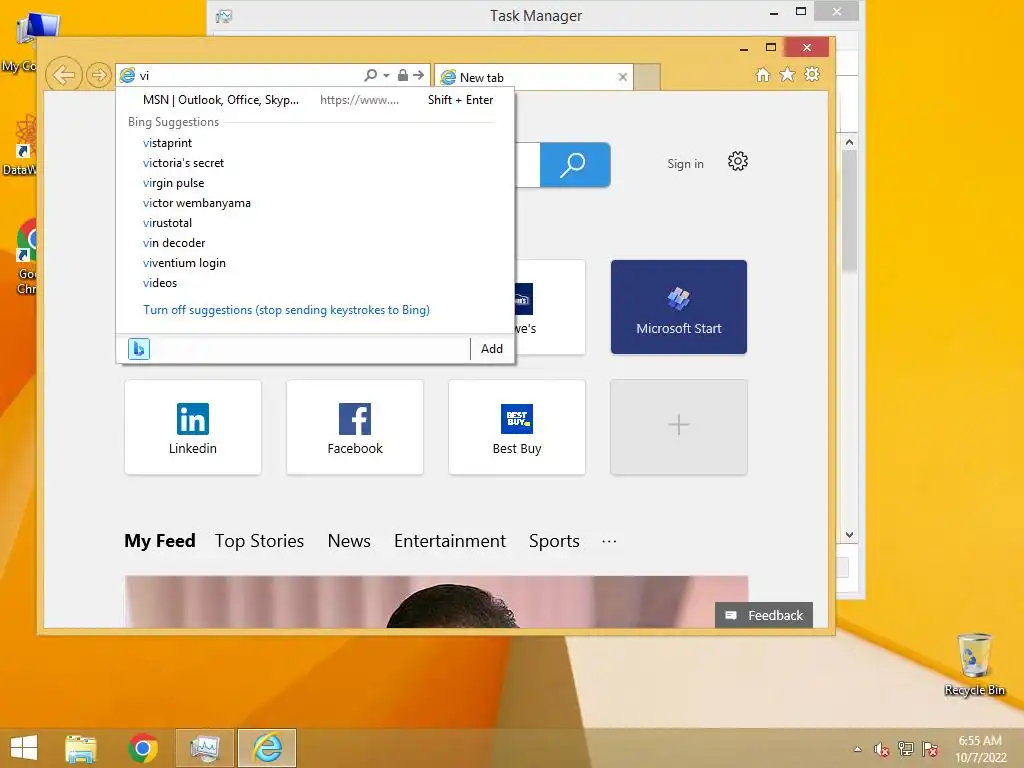This screenshot has width=1024, height=768.
Task: Click the search magnifier in the address bar
Action: coord(370,75)
